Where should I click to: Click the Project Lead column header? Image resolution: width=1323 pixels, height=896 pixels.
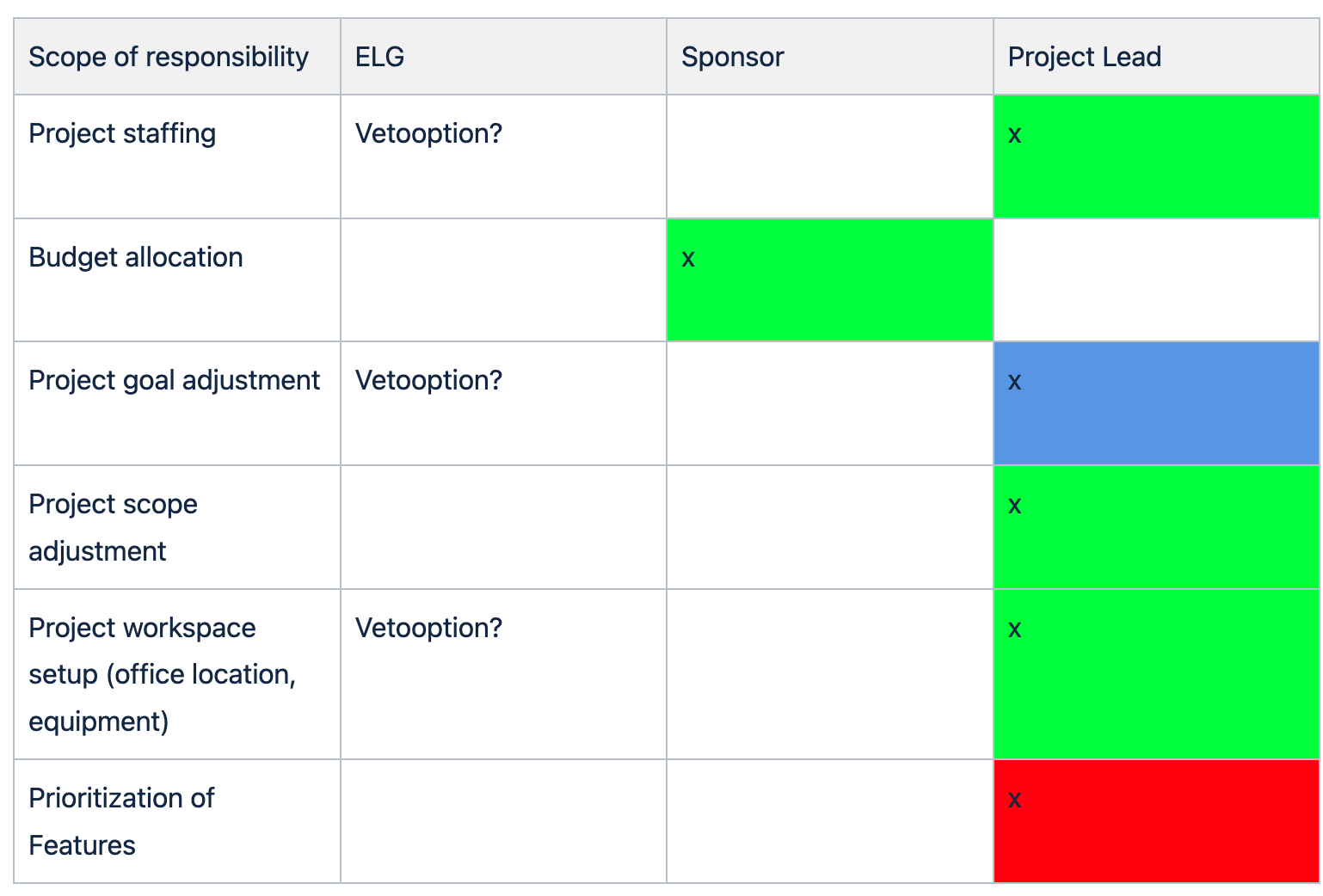pos(1084,57)
